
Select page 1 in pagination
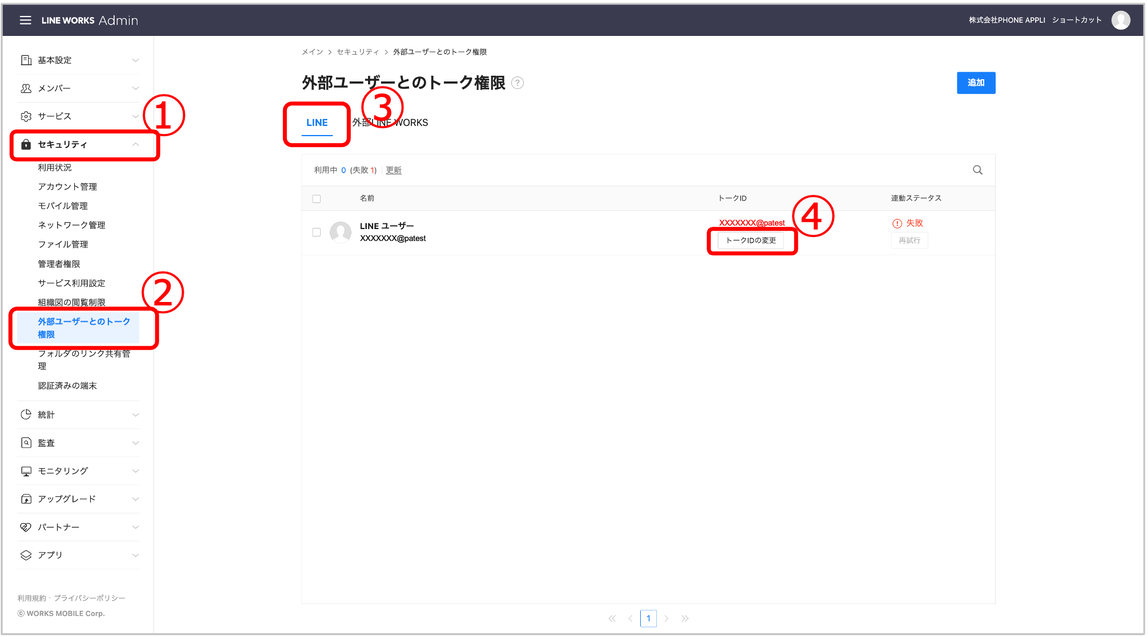click(649, 619)
